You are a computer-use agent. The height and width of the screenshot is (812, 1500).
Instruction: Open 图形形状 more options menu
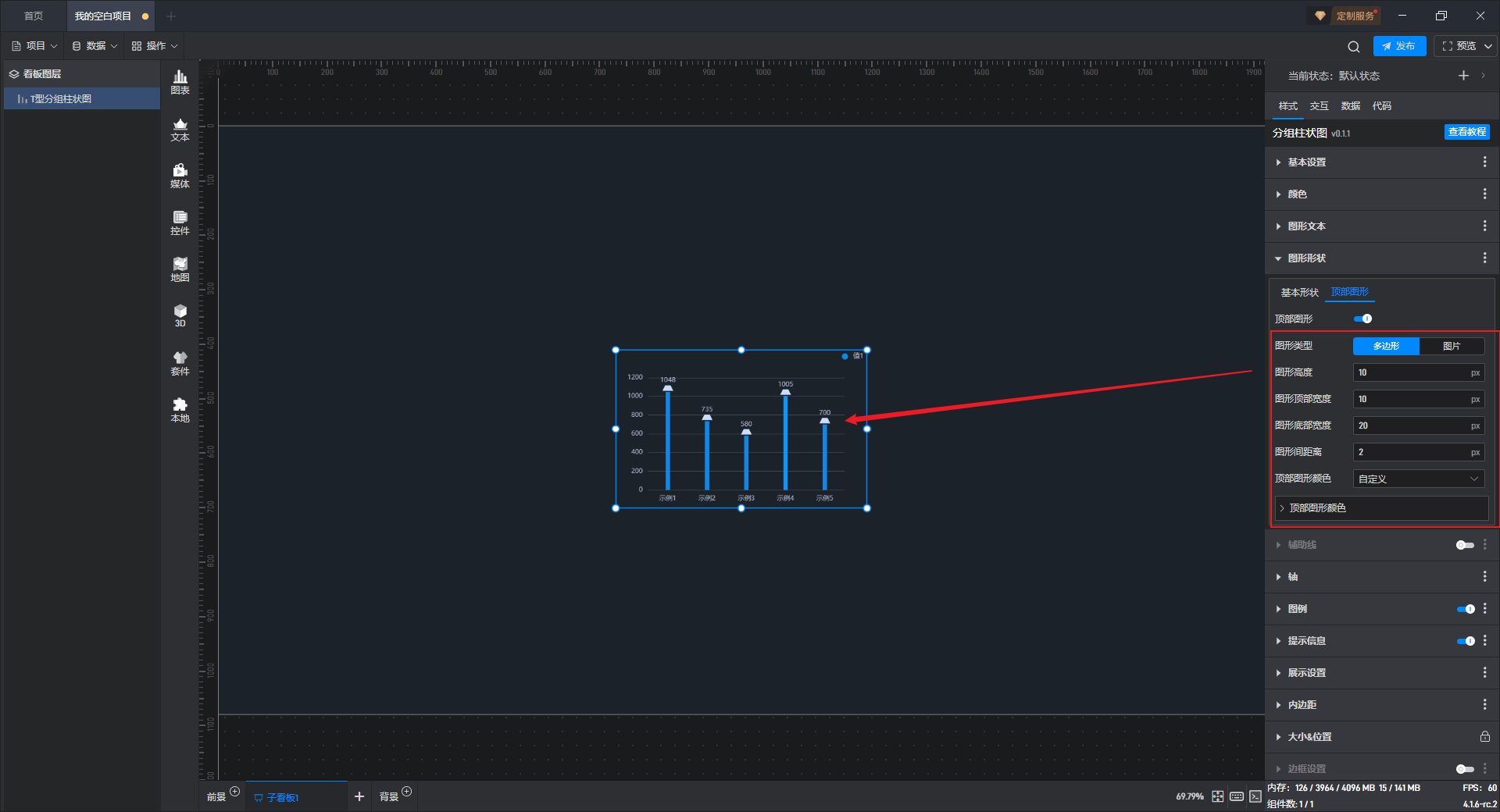coord(1484,258)
